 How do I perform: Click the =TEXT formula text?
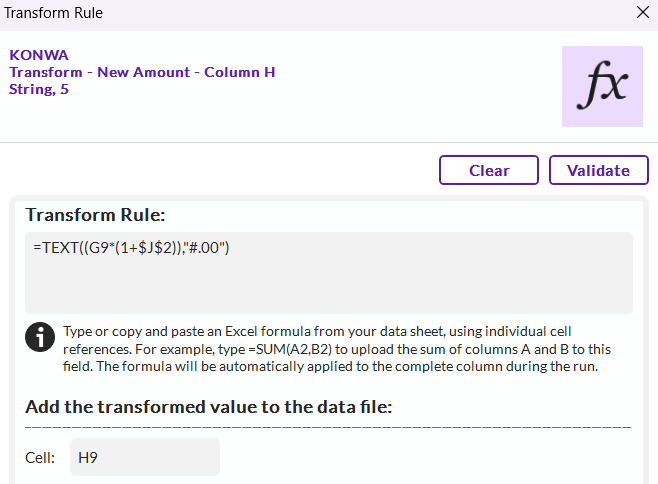(132, 248)
